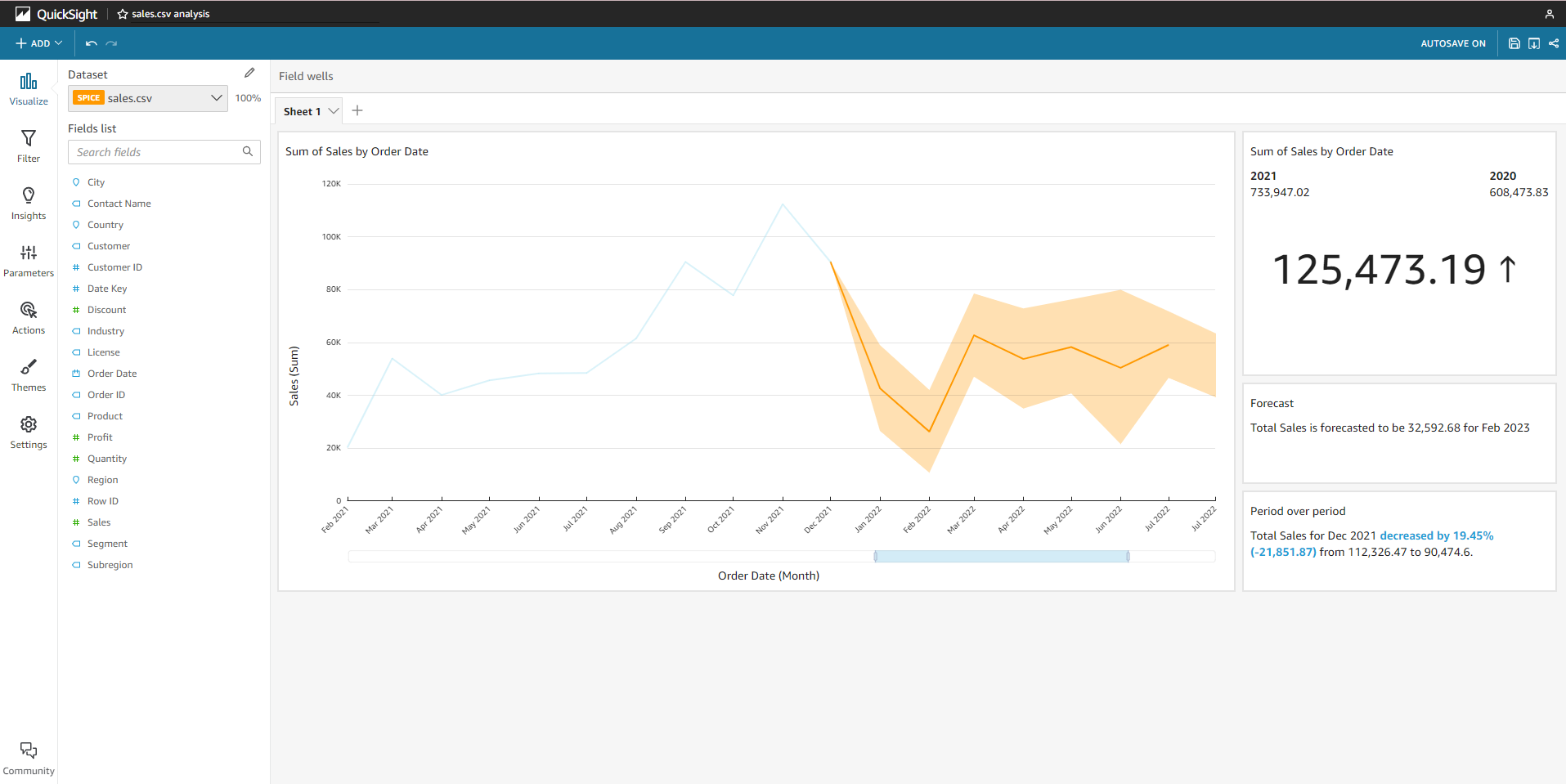Open the Themes panel

pos(29,375)
